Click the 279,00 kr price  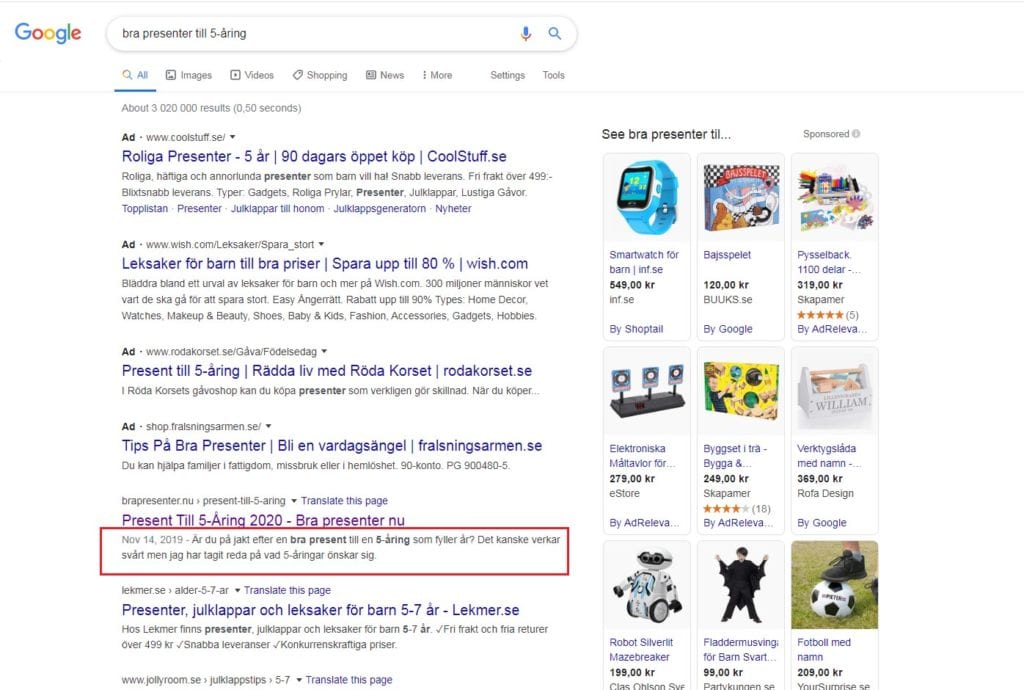coord(632,478)
